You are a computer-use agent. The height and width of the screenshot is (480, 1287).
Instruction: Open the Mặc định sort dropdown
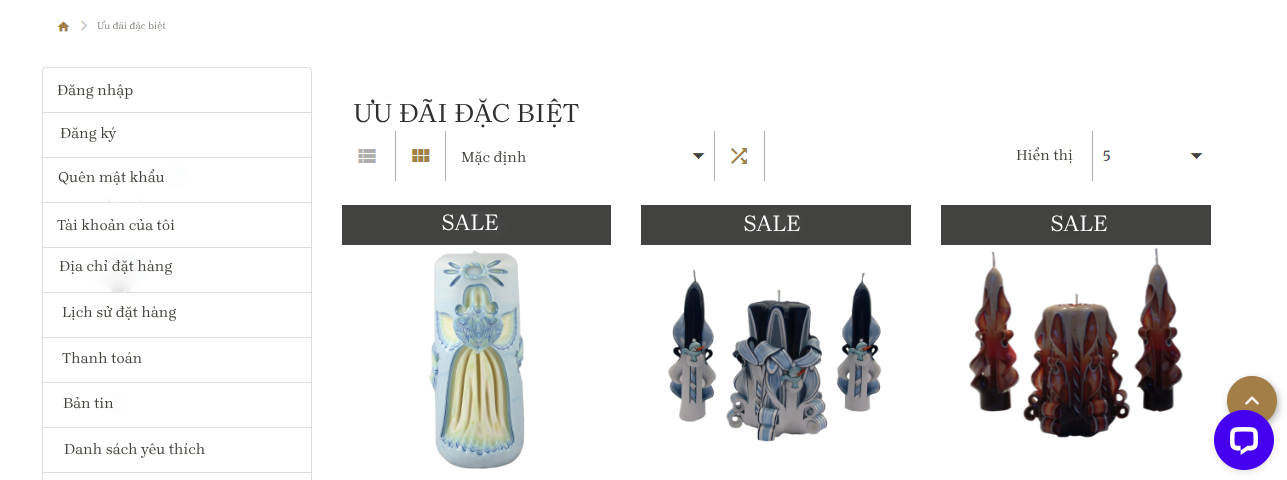582,156
